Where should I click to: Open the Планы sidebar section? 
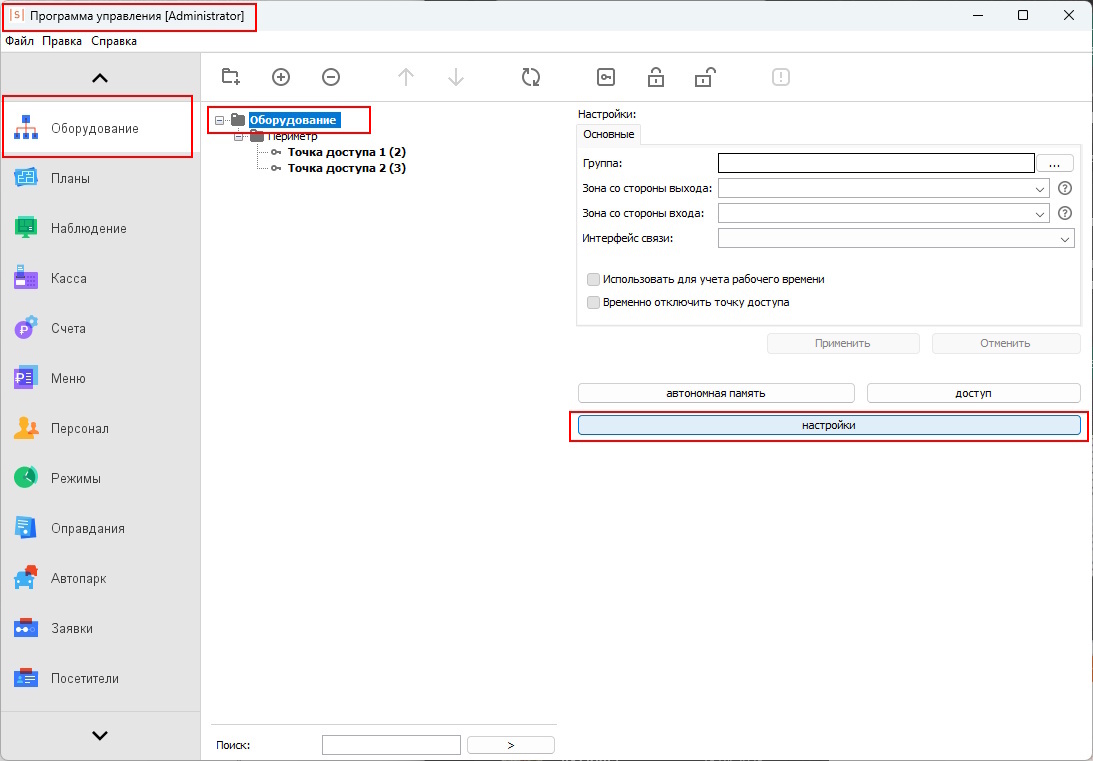click(100, 178)
